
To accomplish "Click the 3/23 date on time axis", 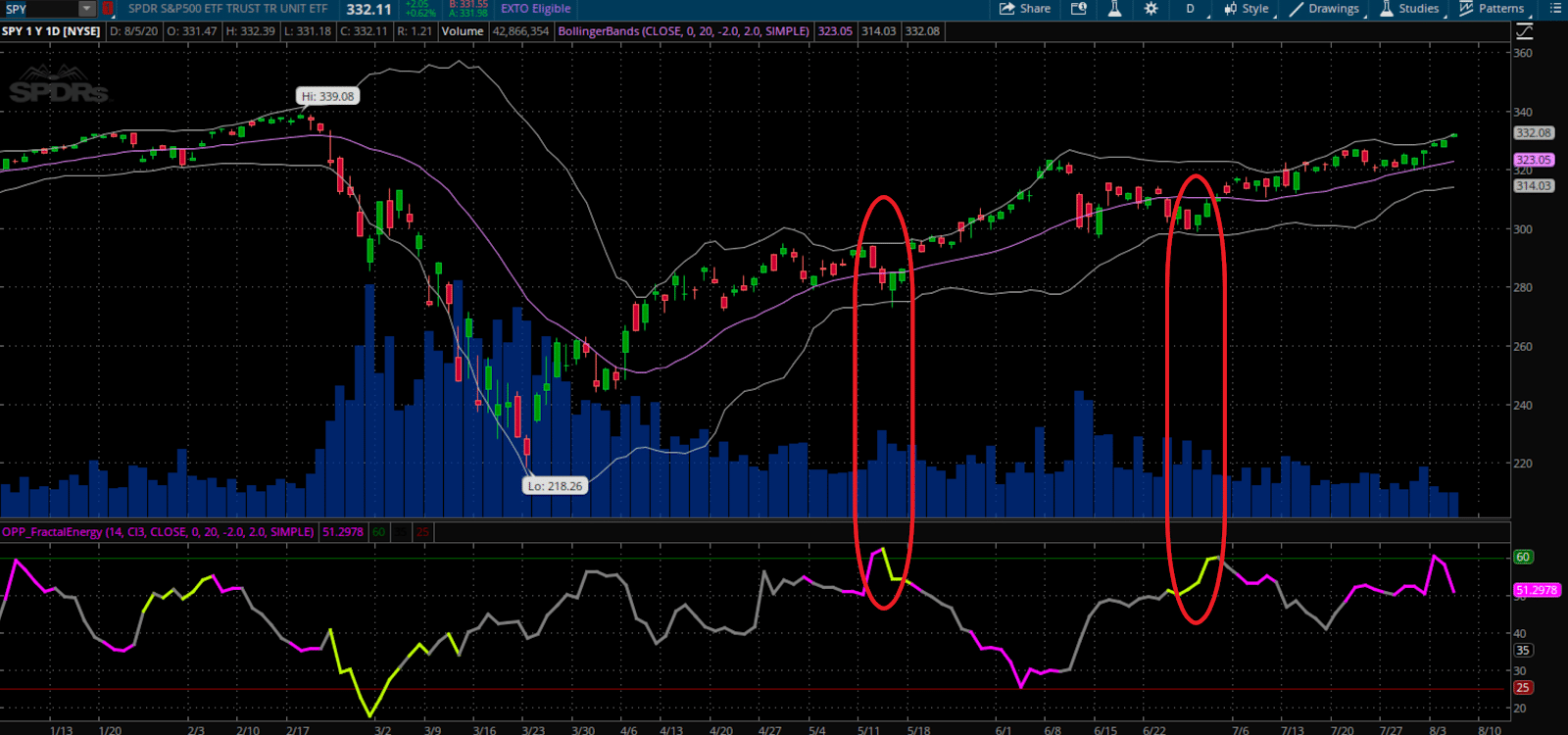I will tap(533, 730).
